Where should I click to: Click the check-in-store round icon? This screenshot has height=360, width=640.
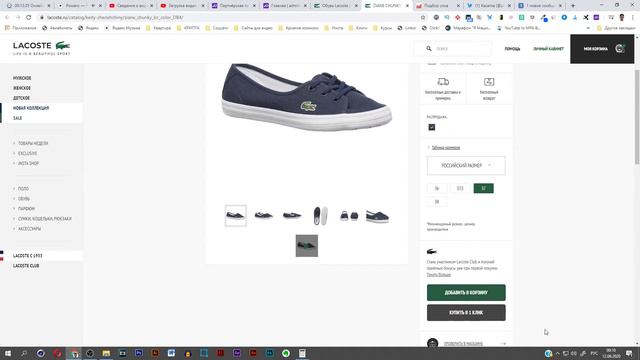[x=432, y=343]
